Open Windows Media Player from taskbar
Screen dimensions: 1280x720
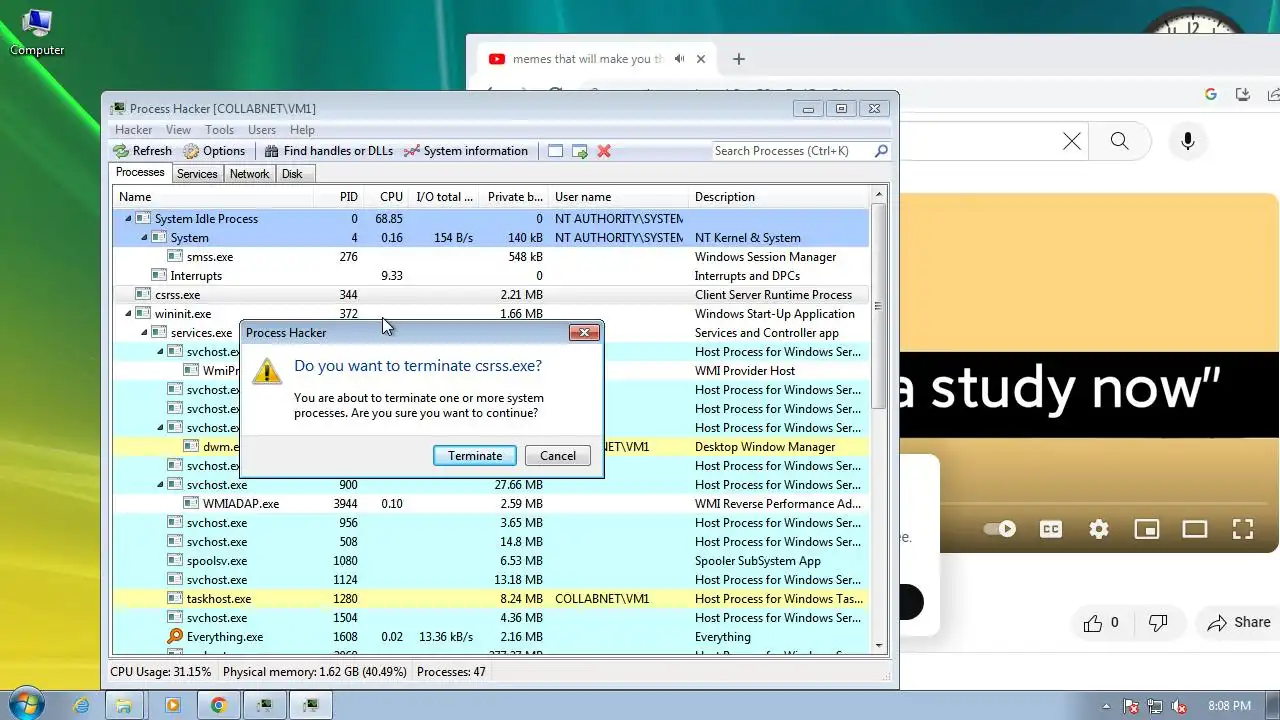pyautogui.click(x=172, y=705)
